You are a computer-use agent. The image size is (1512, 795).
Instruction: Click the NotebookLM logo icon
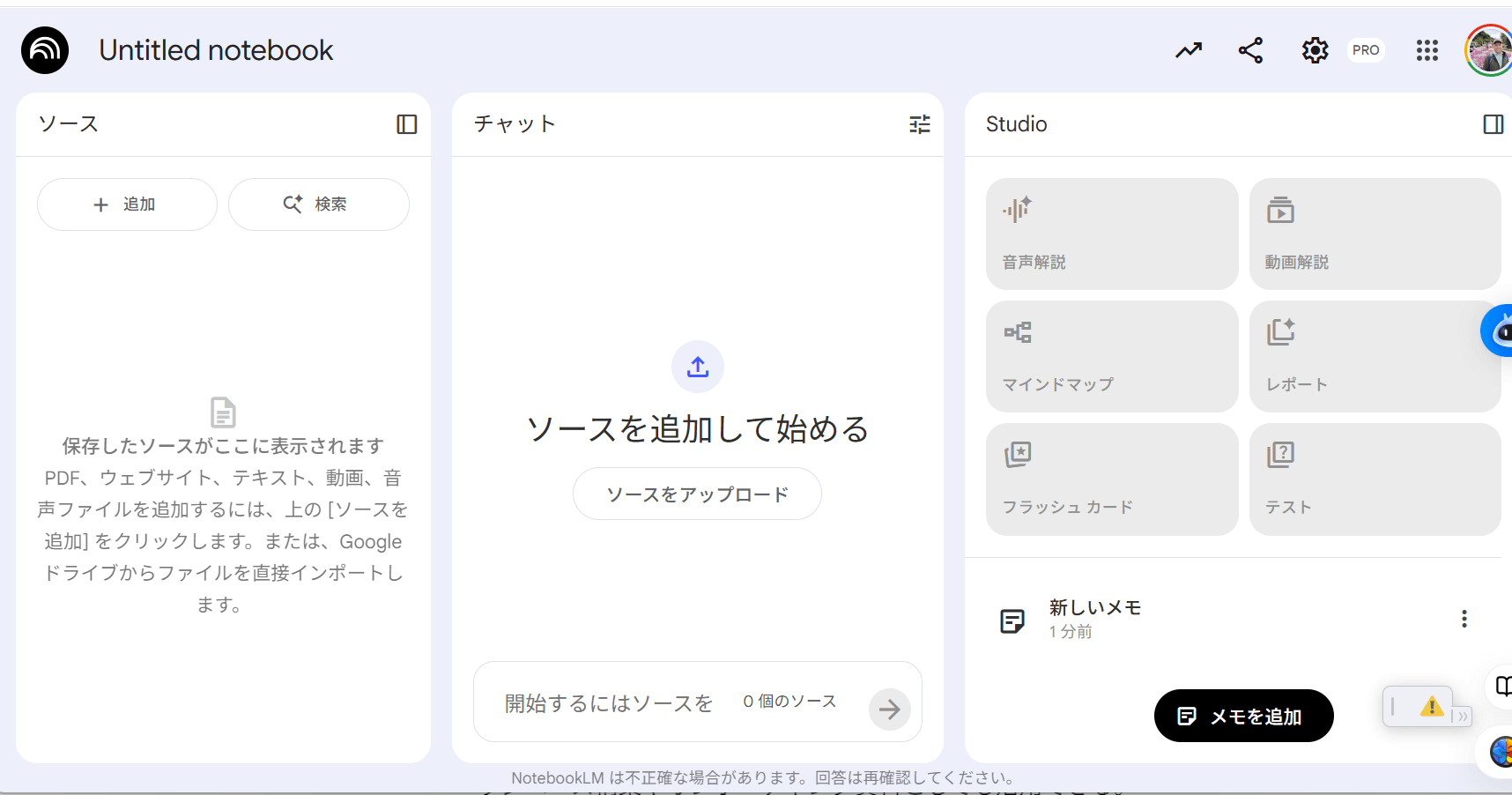click(45, 50)
